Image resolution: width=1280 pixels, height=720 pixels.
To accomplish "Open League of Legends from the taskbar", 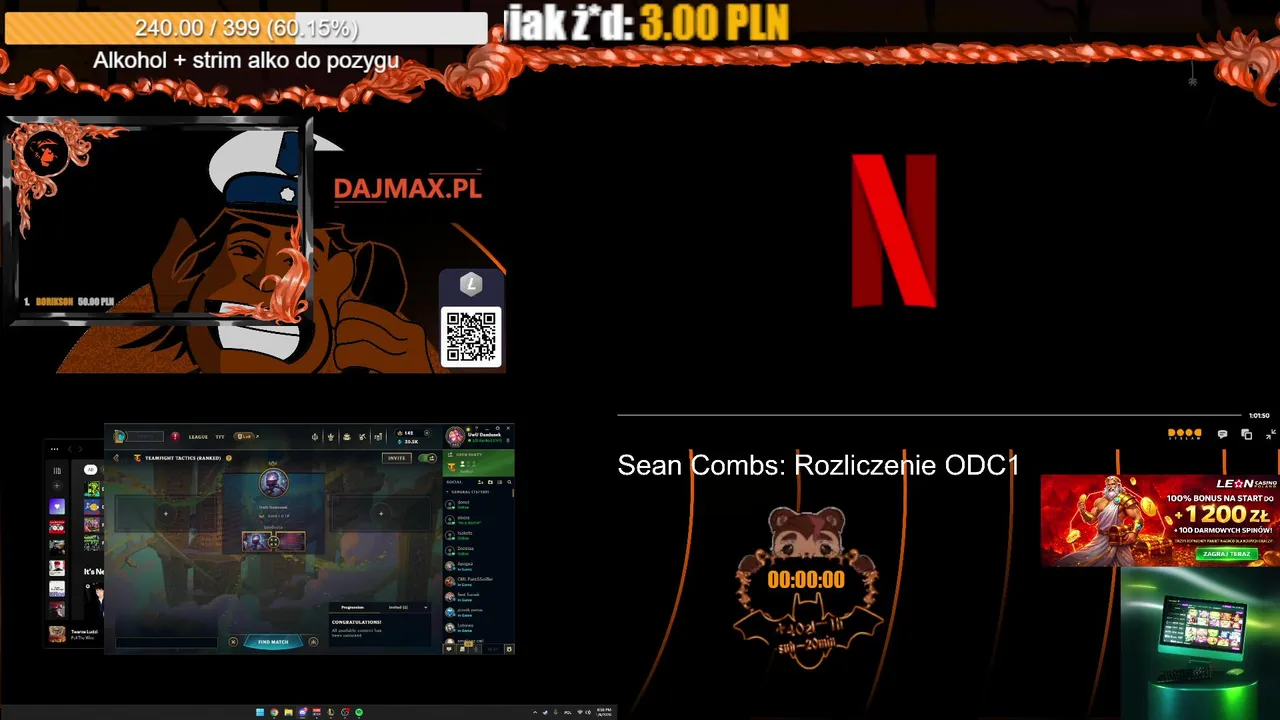I will [x=331, y=712].
